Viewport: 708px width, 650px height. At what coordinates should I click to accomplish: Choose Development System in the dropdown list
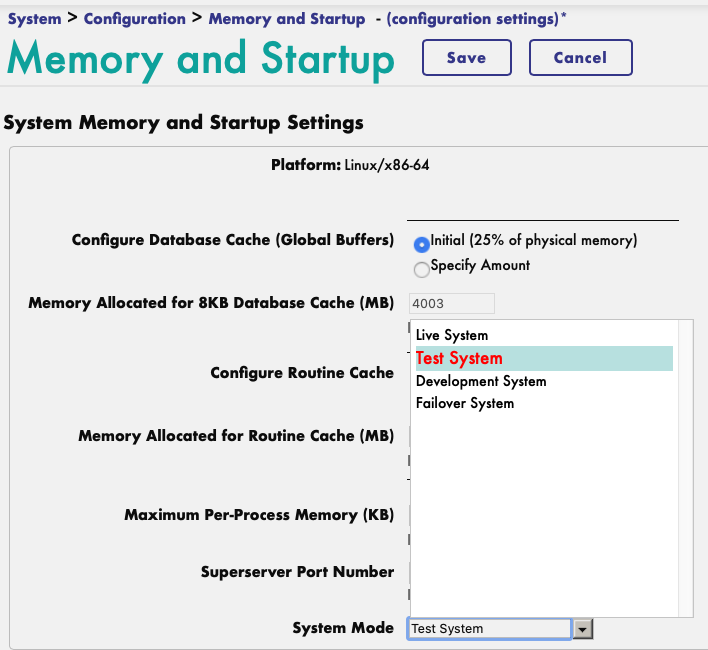(x=481, y=381)
